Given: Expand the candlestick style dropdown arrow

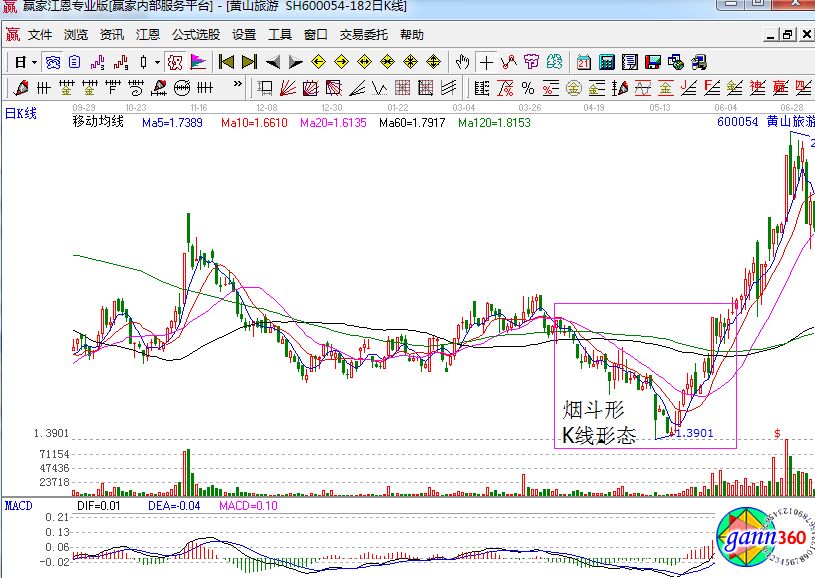Looking at the screenshot, I should pyautogui.click(x=156, y=61).
